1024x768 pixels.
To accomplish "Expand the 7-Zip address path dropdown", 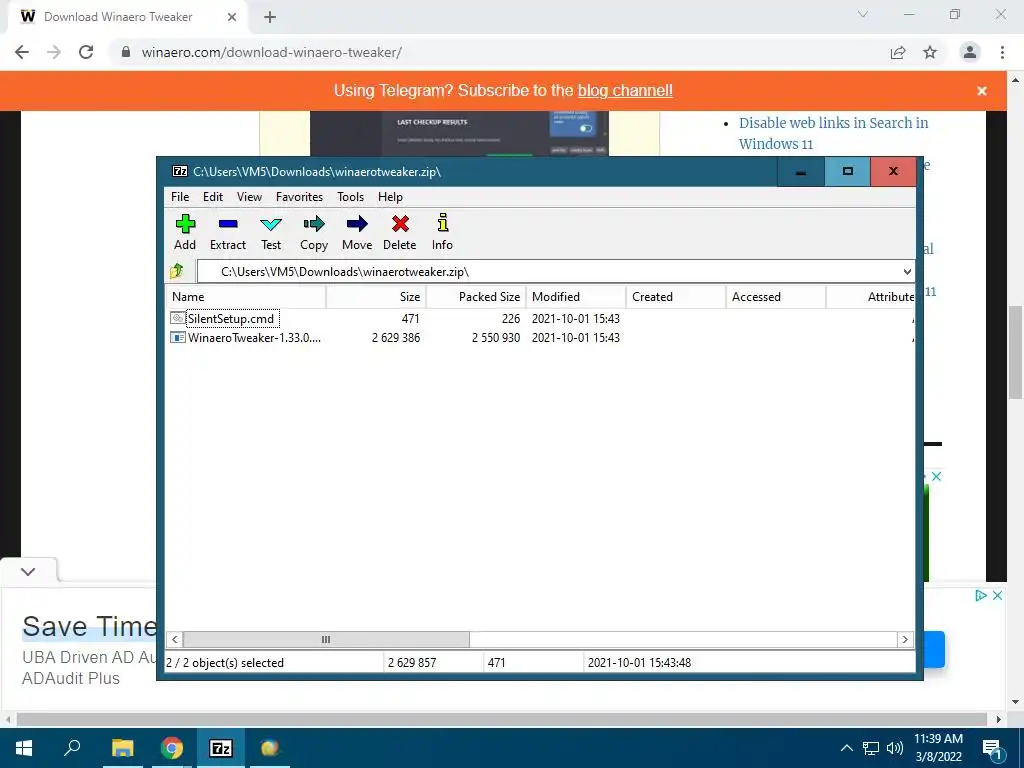I will pyautogui.click(x=906, y=272).
